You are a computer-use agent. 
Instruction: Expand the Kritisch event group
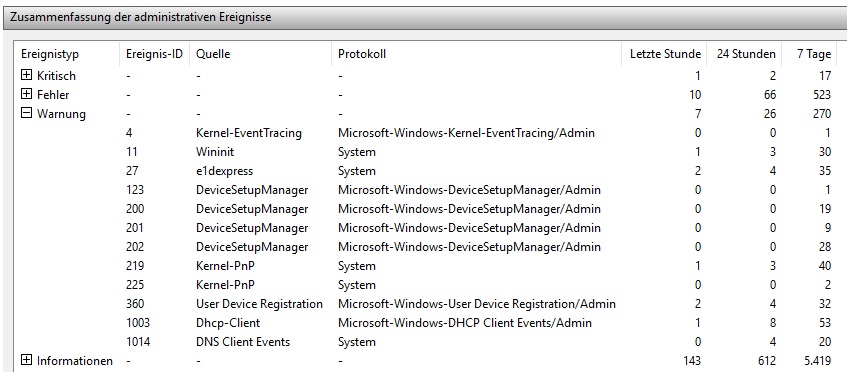pos(26,76)
